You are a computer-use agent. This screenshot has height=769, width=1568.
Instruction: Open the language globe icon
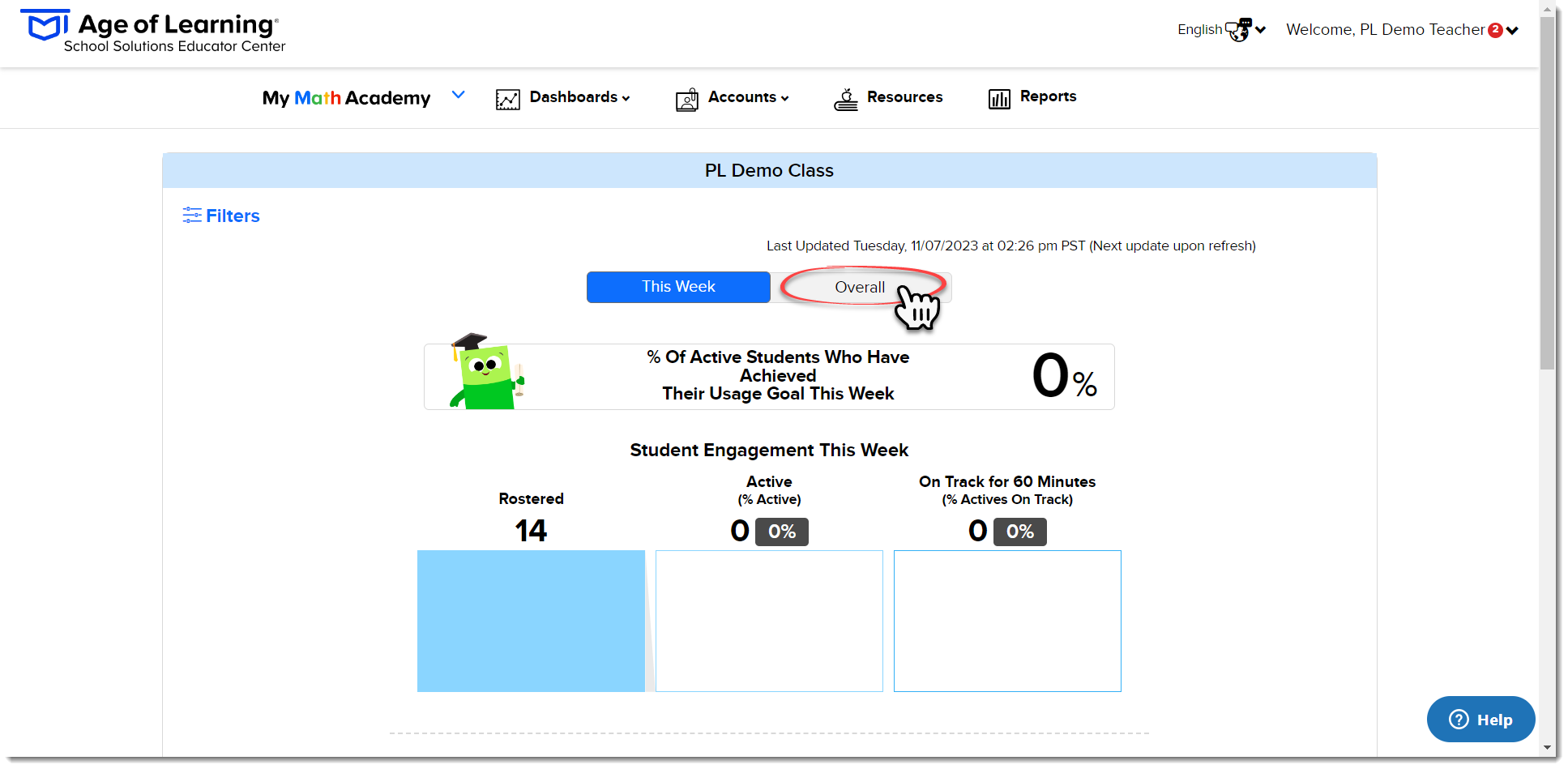(1238, 30)
